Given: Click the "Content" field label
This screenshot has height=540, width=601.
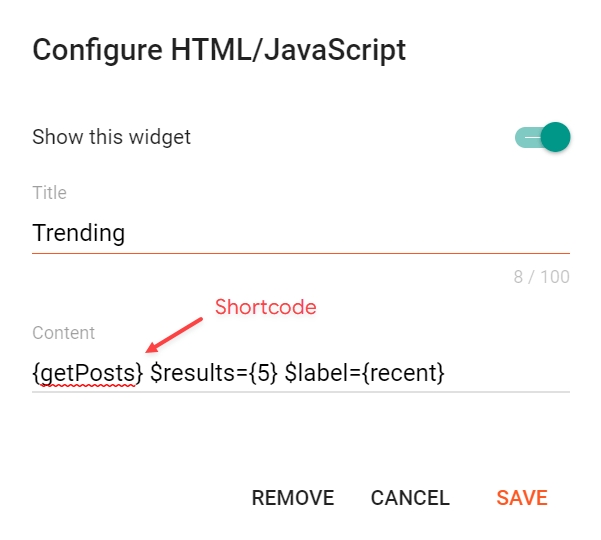Looking at the screenshot, I should pos(63,333).
